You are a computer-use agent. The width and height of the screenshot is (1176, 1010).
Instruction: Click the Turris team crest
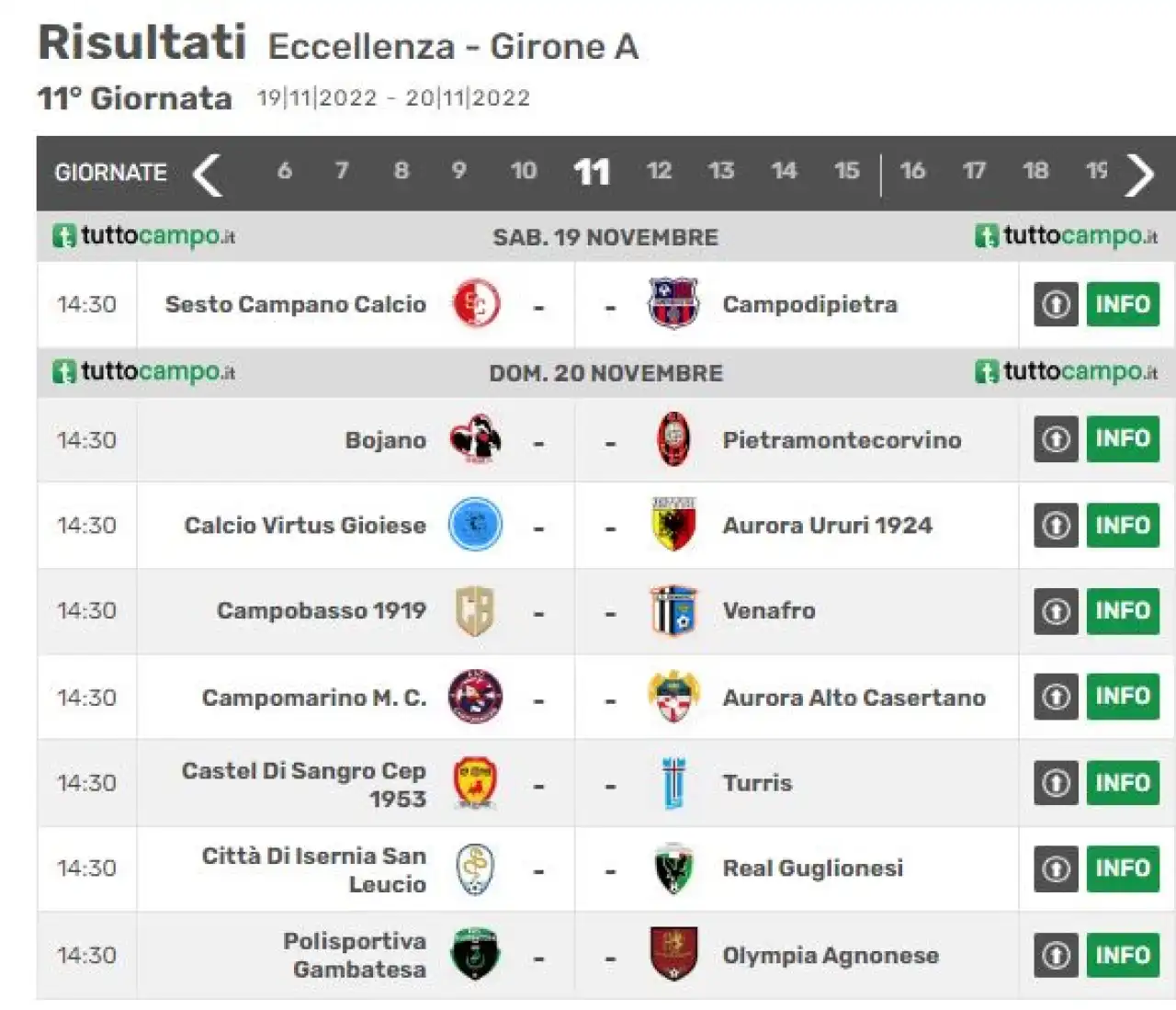click(673, 783)
